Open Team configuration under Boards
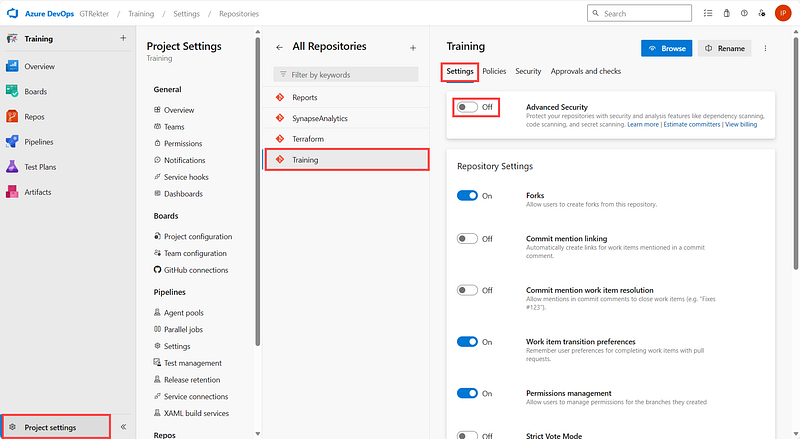Screen dimensions: 800x439 coord(190,253)
